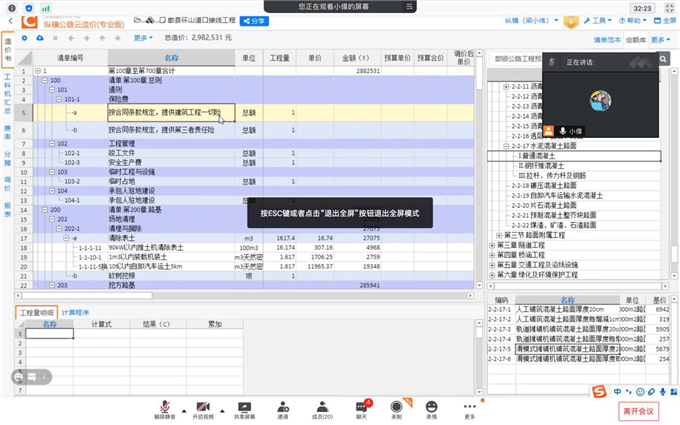Go back with the top-left chevron

[10, 21]
